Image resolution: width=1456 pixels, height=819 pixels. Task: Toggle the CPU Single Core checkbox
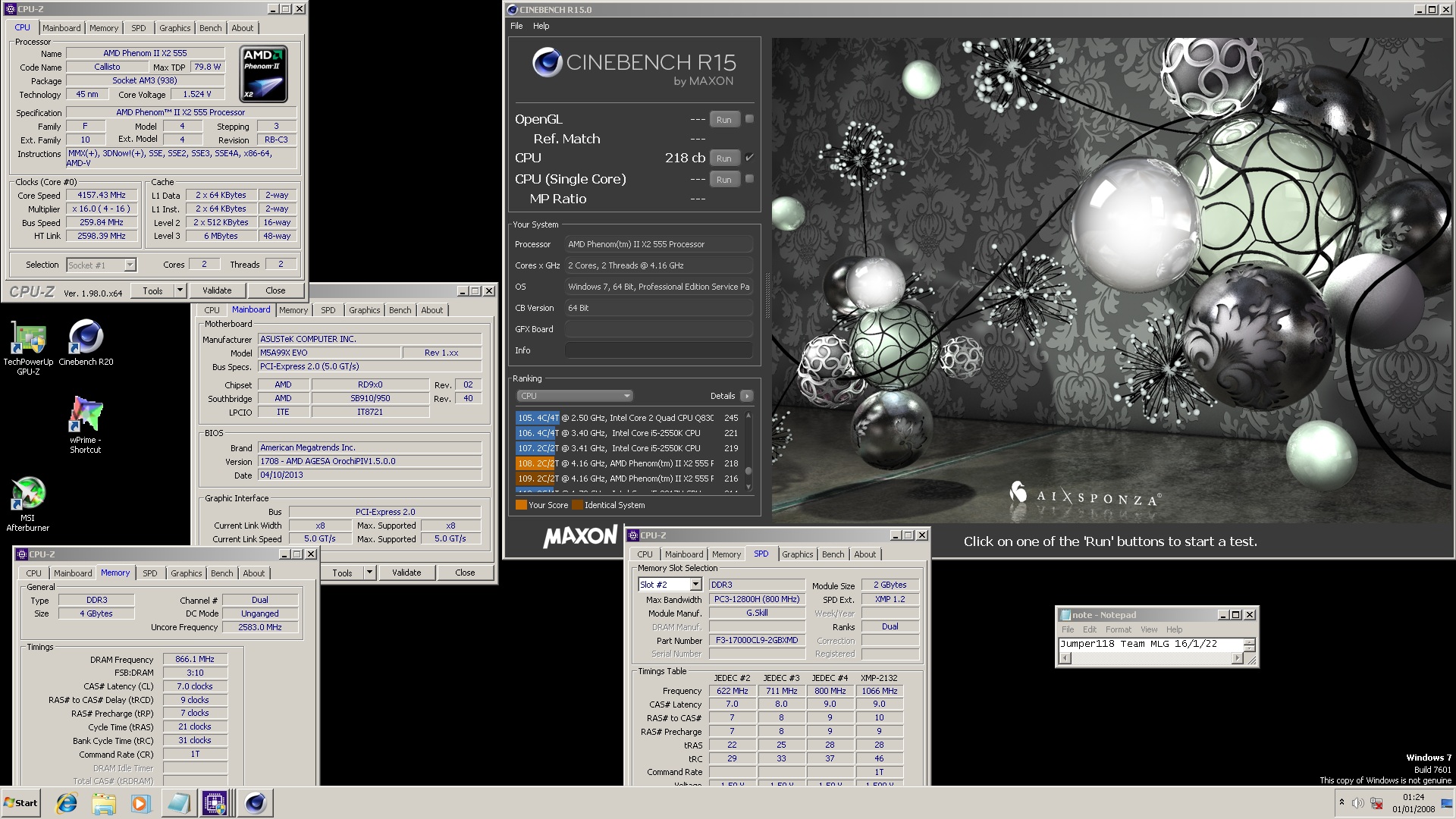749,179
